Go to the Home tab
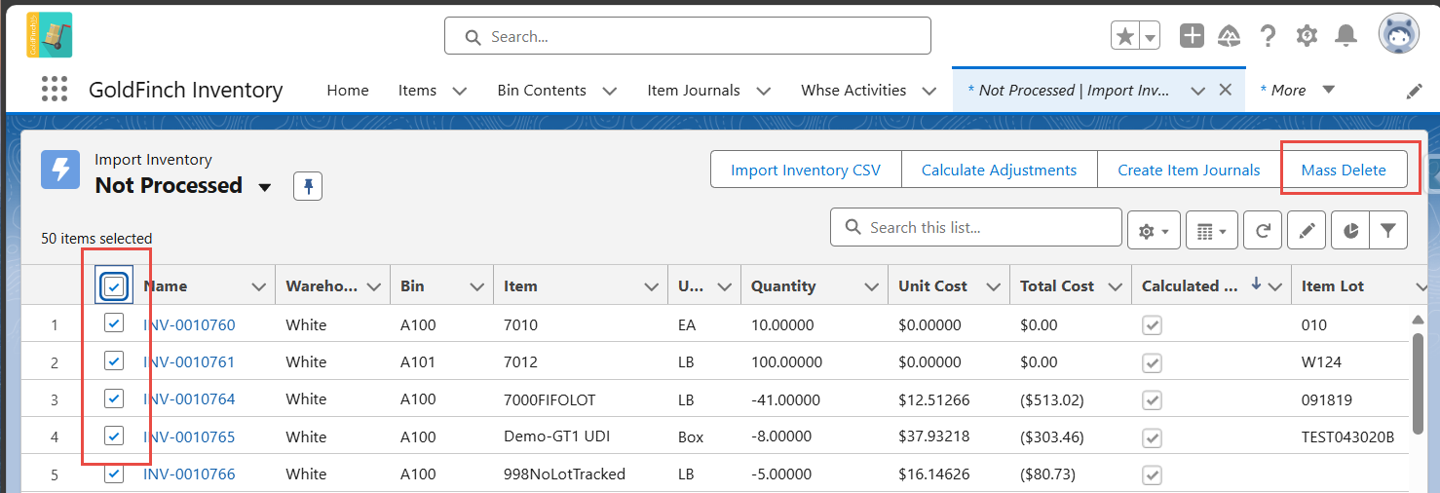Image resolution: width=1440 pixels, height=493 pixels. pyautogui.click(x=348, y=90)
